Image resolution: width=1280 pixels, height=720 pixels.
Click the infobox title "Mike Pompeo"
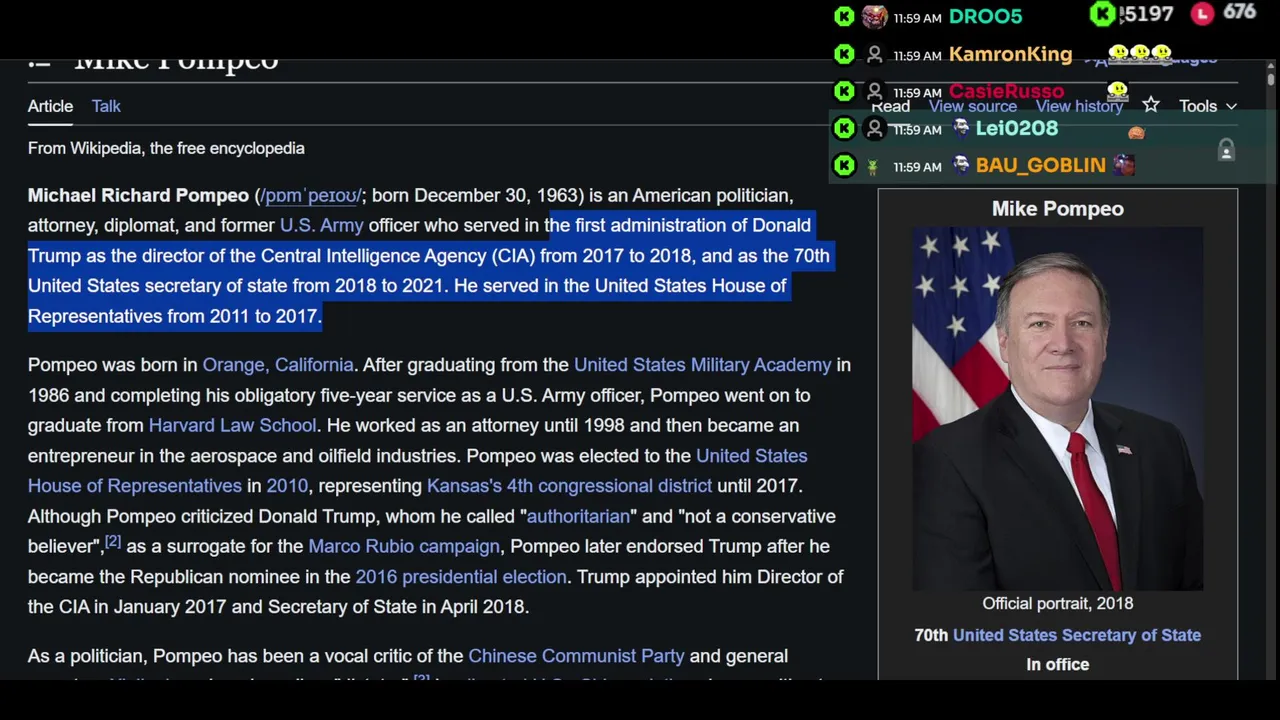tap(1057, 209)
